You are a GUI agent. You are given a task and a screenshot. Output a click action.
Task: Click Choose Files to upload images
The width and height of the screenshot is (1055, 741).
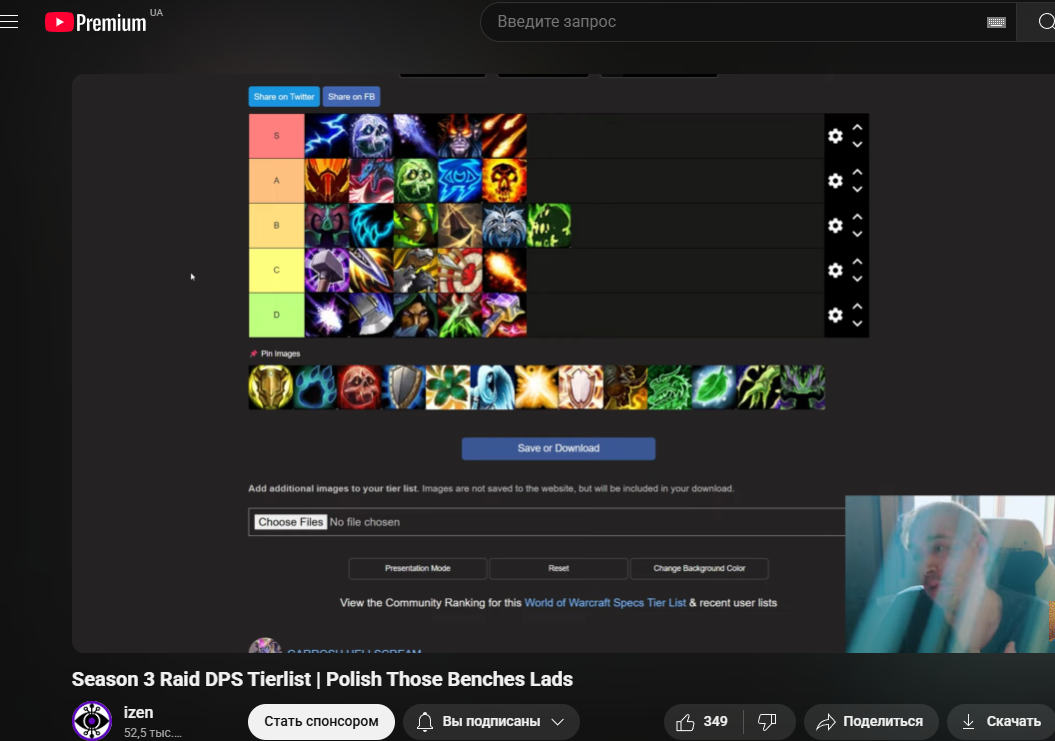291,522
